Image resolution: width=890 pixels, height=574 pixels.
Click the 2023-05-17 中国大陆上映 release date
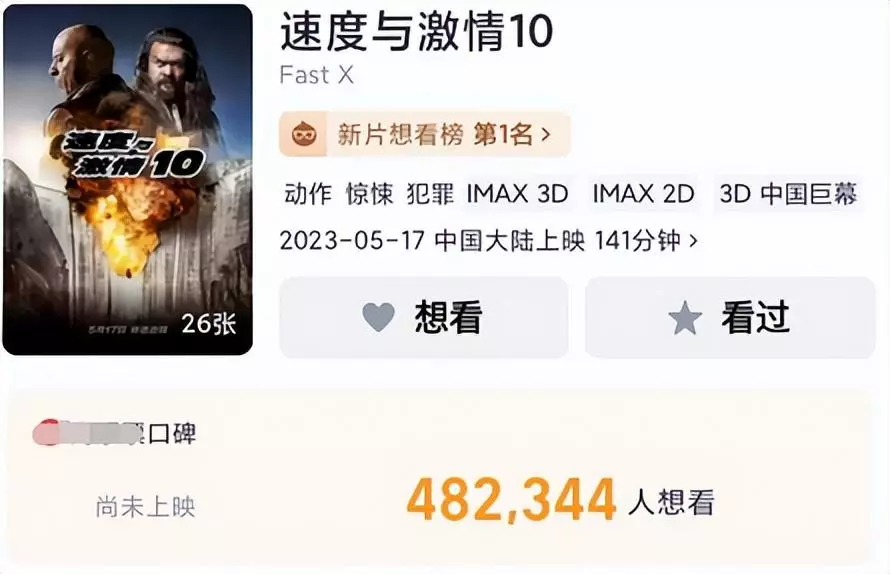432,241
